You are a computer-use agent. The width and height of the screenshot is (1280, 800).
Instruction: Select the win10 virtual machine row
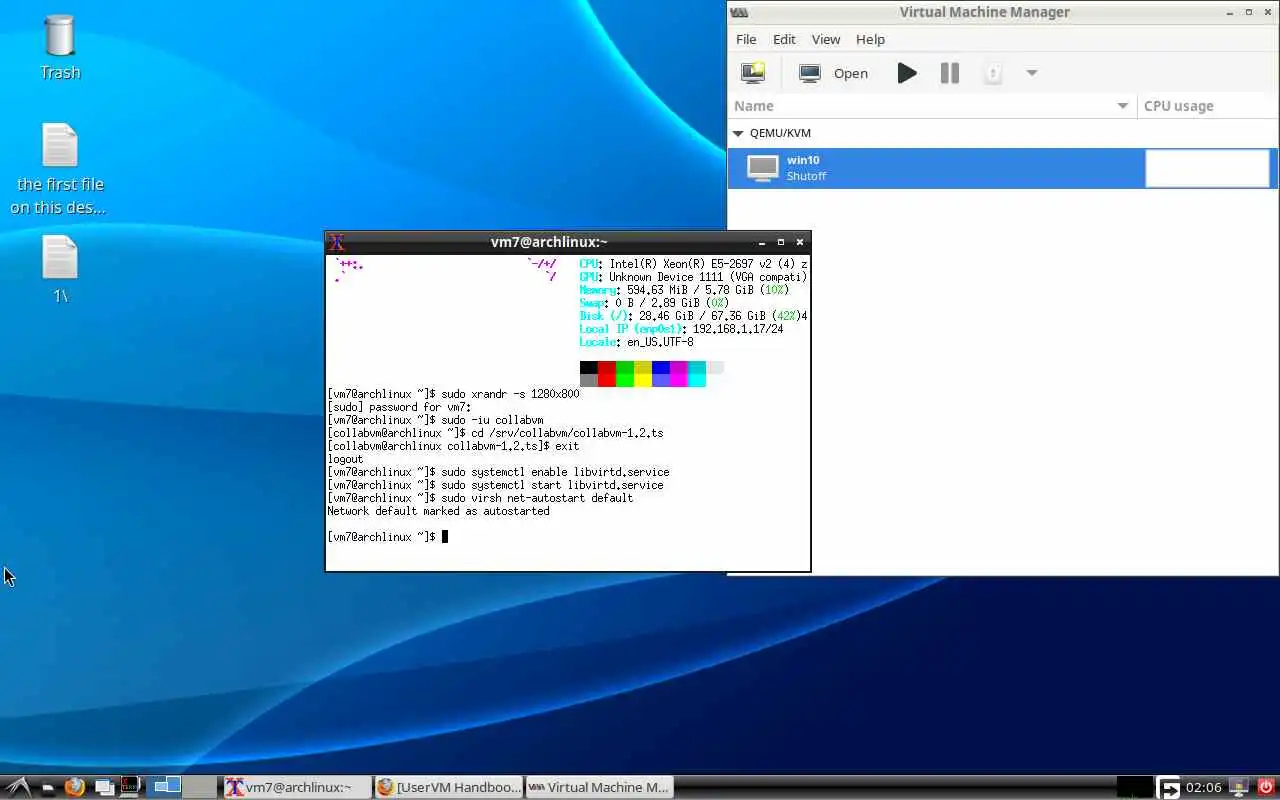(x=1003, y=168)
